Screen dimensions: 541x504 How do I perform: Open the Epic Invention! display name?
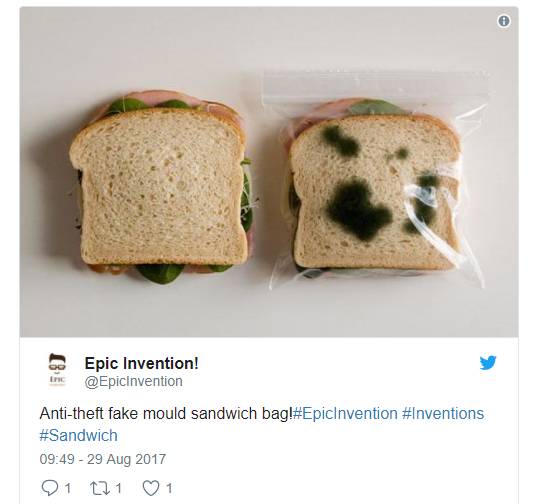[x=141, y=363]
